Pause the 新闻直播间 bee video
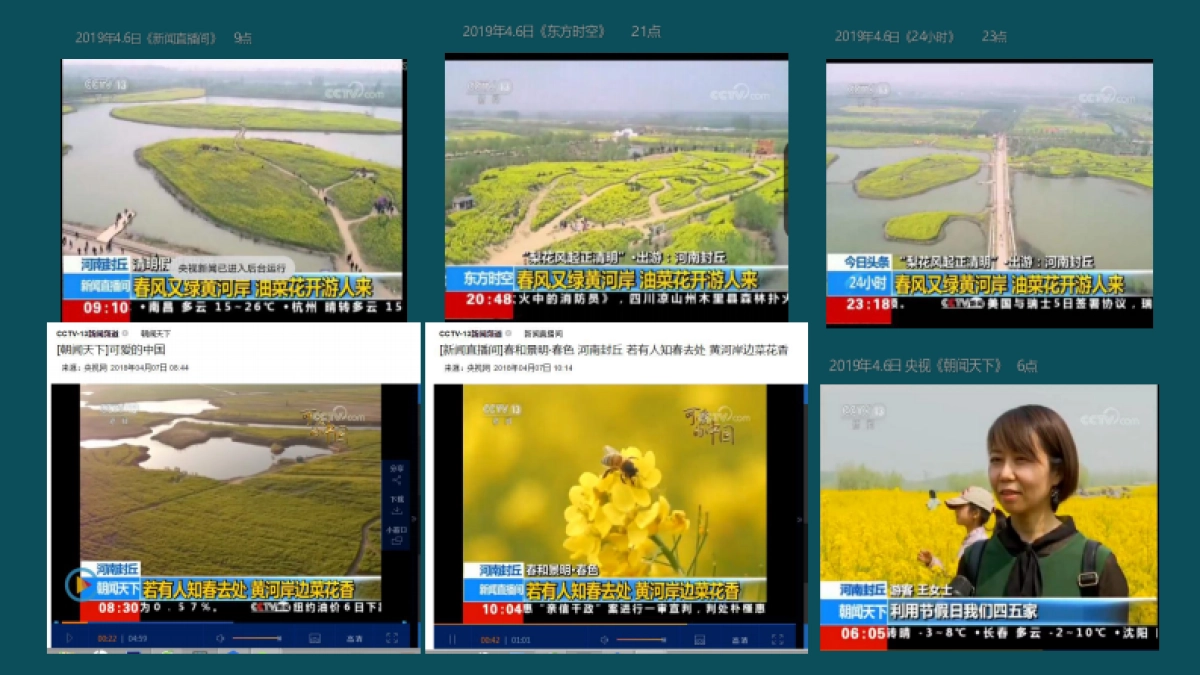This screenshot has width=1200, height=675. [x=451, y=639]
